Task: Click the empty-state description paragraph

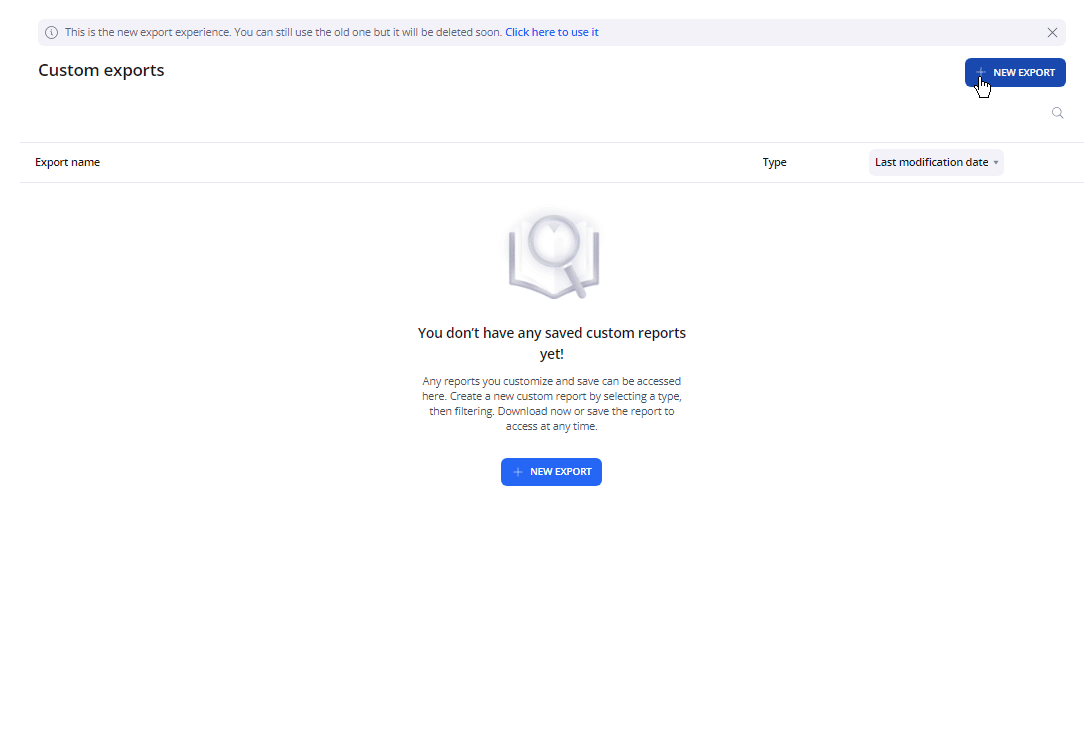Action: pyautogui.click(x=551, y=404)
